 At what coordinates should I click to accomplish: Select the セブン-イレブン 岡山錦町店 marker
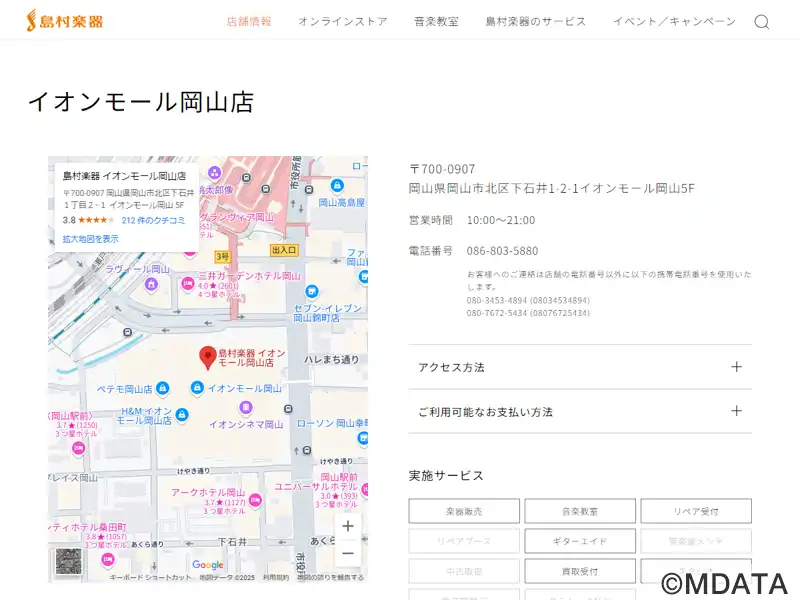[312, 291]
